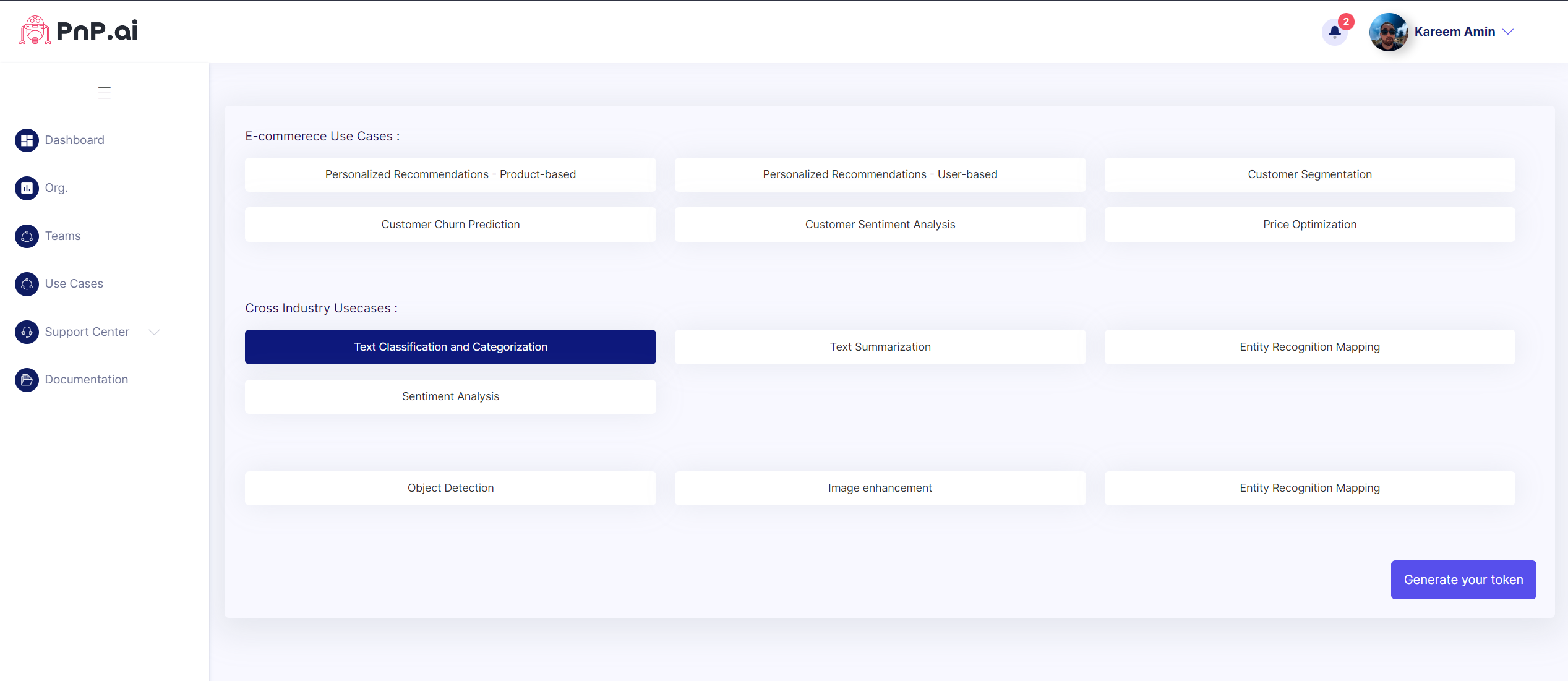Open Use Cases menu item
Screen dimensions: 1568x681
[x=74, y=284]
